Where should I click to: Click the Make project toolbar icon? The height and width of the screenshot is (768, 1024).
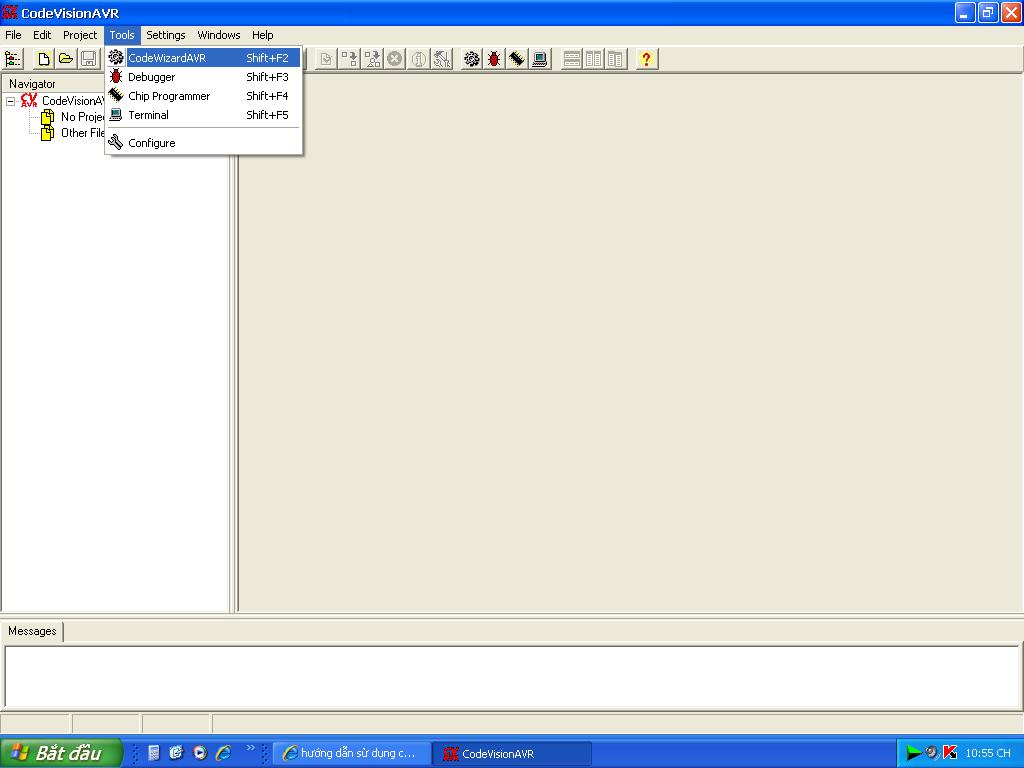349,59
